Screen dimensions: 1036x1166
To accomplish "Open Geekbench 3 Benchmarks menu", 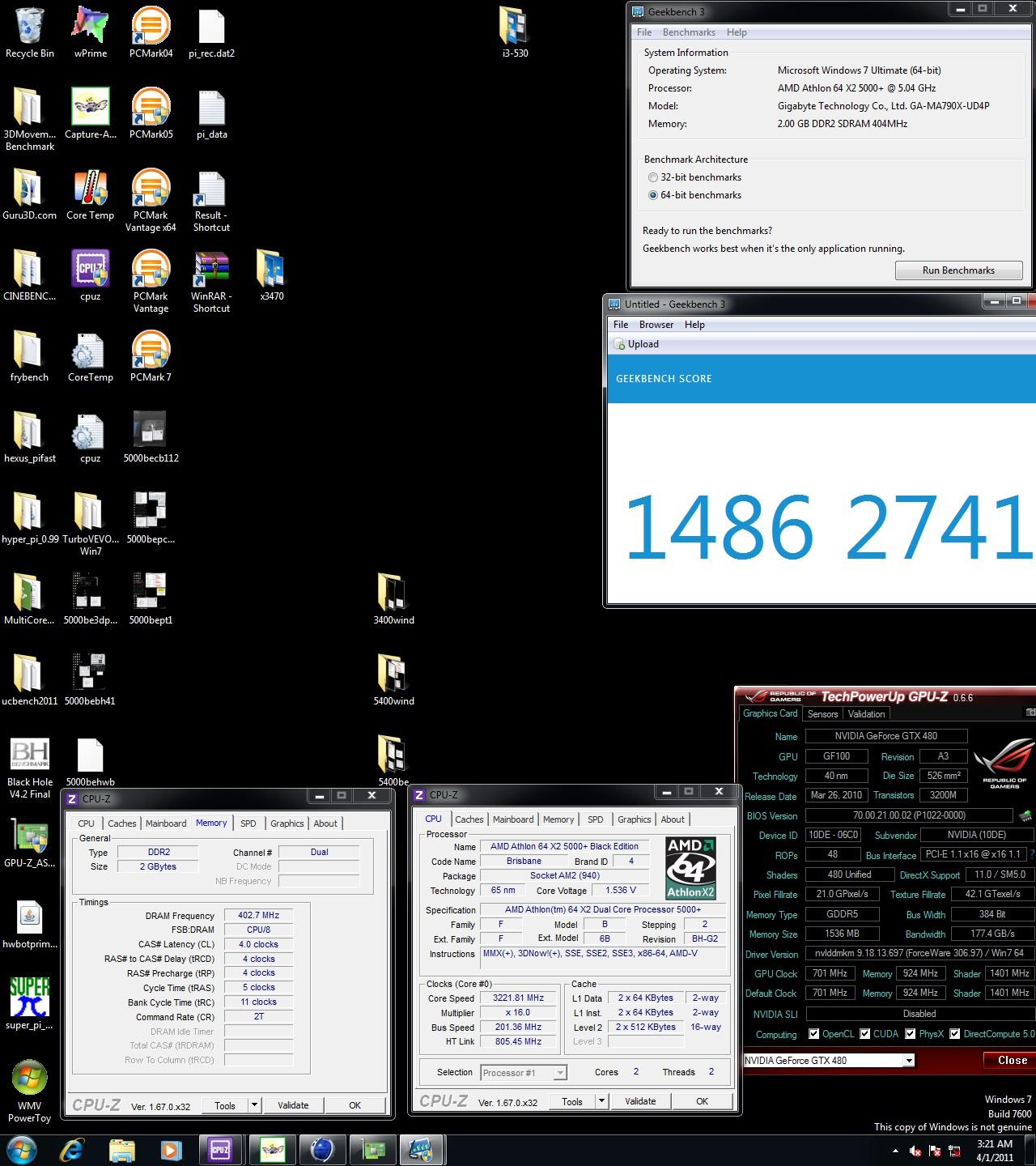I will click(689, 32).
